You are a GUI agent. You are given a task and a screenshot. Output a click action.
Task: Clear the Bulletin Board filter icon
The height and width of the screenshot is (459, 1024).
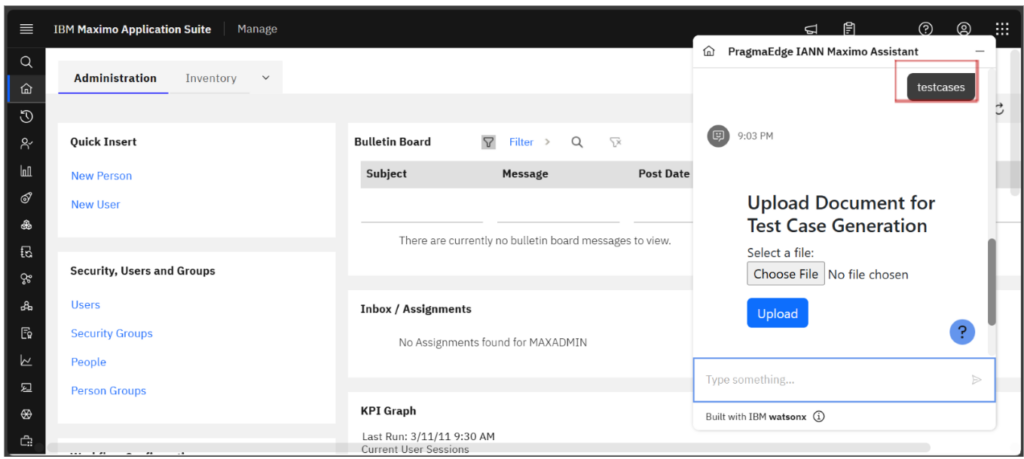point(615,142)
